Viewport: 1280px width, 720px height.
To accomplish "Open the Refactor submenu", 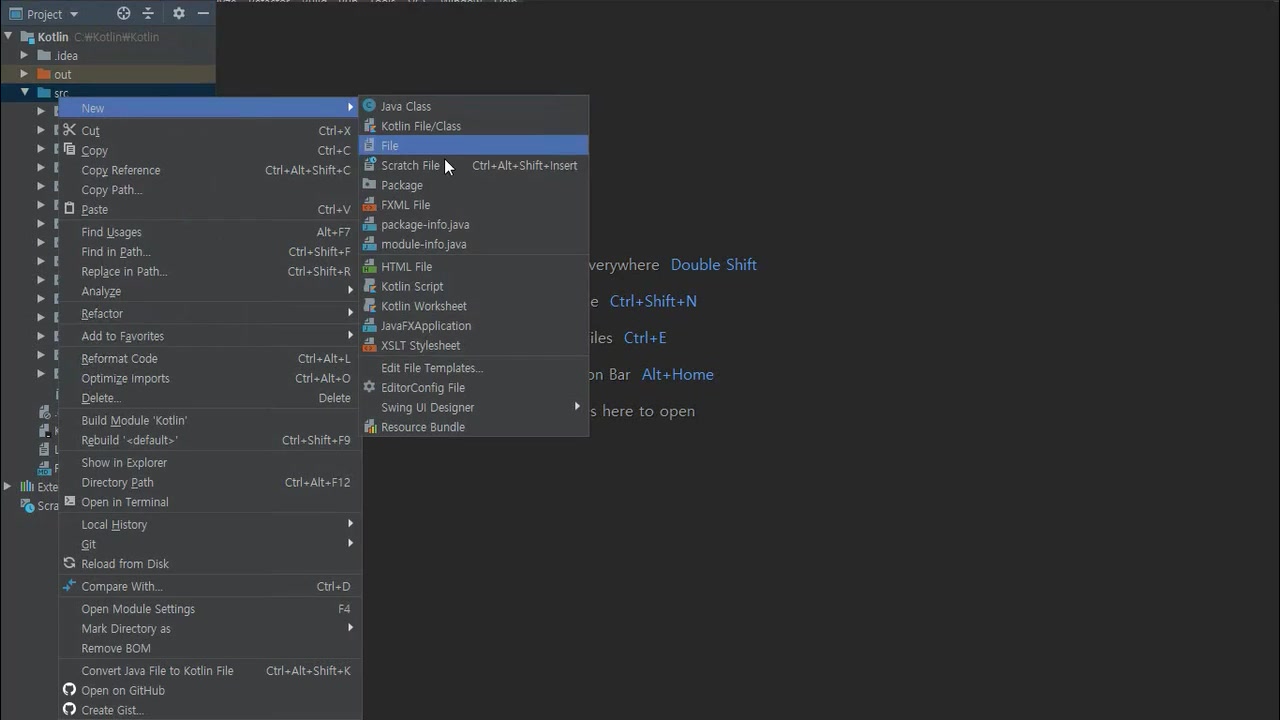I will (x=102, y=314).
